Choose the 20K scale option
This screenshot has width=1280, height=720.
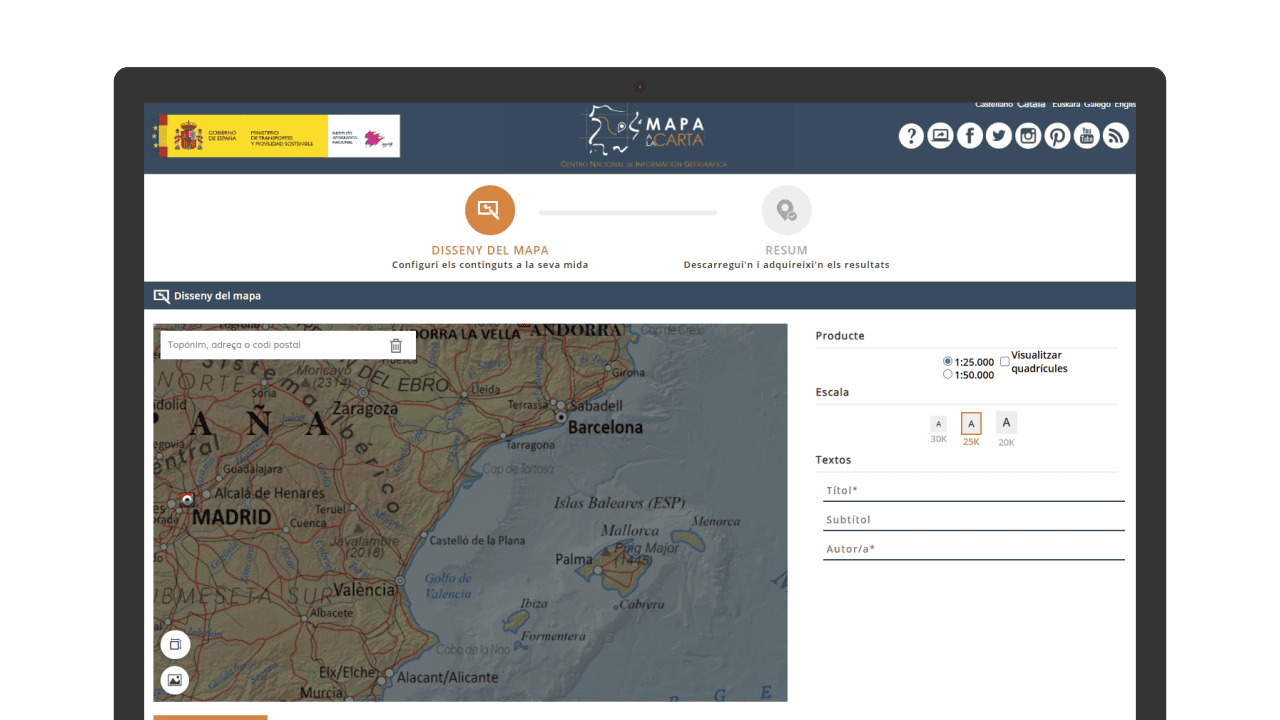(x=1006, y=423)
